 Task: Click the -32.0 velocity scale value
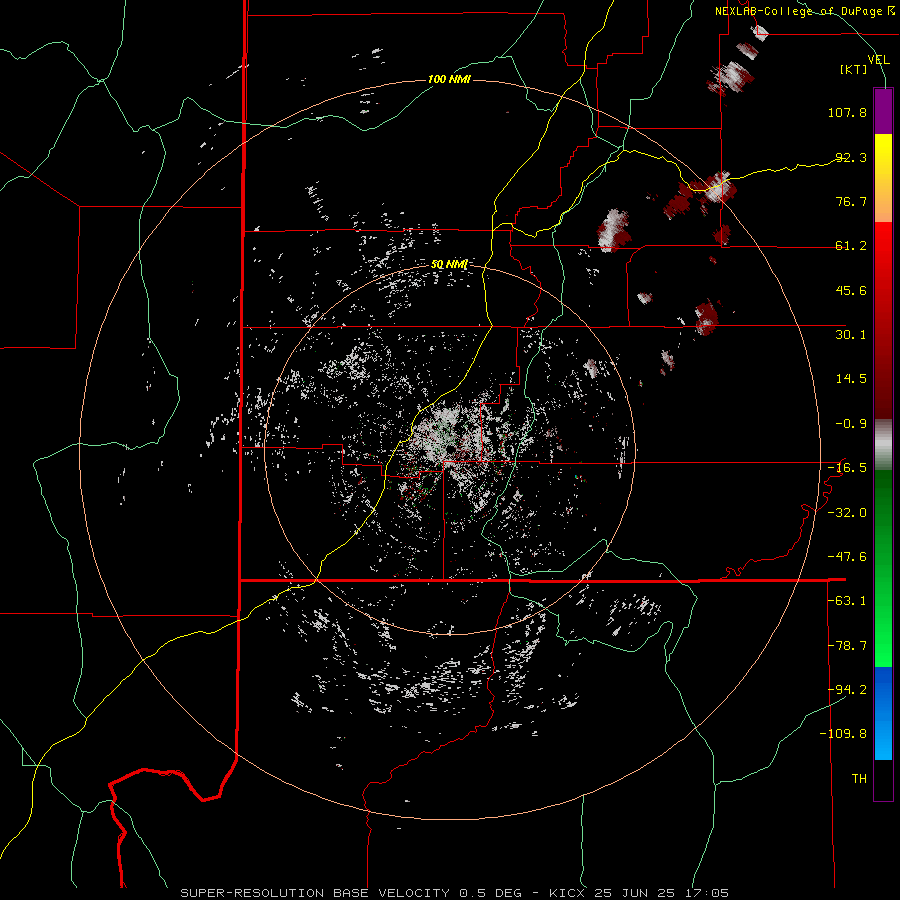click(847, 513)
